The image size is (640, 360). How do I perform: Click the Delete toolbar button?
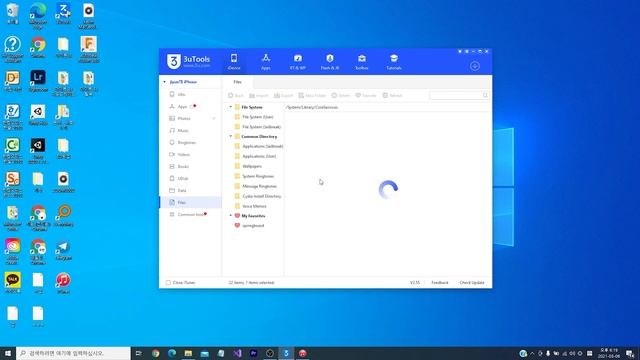pyautogui.click(x=341, y=96)
